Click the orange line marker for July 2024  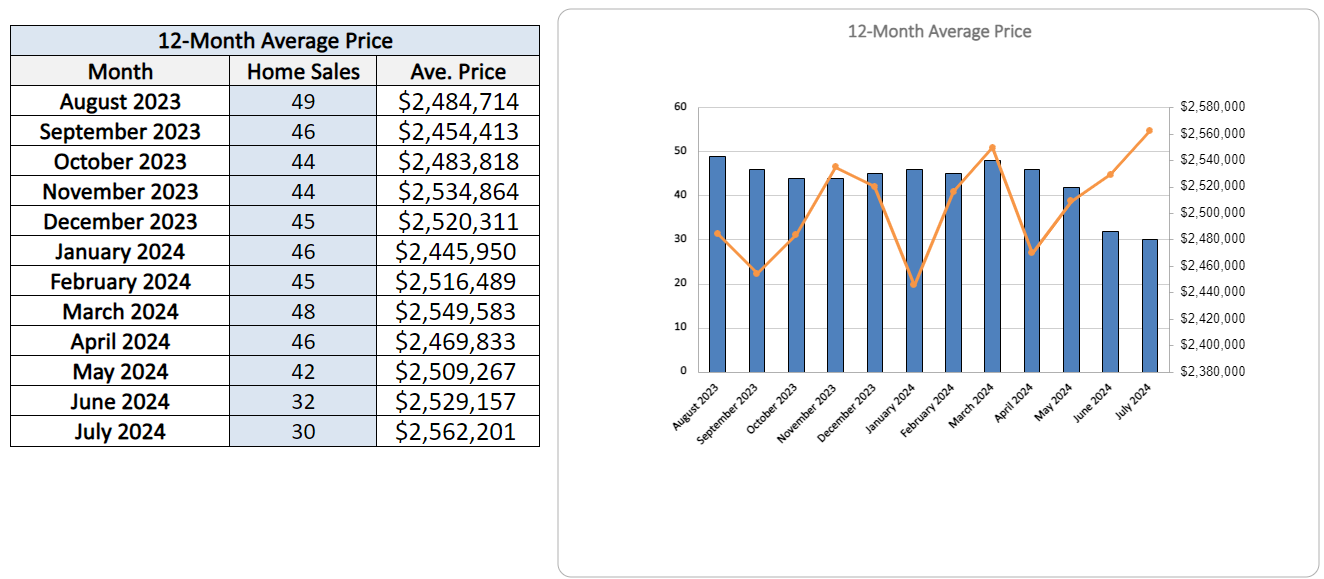coord(1149,130)
